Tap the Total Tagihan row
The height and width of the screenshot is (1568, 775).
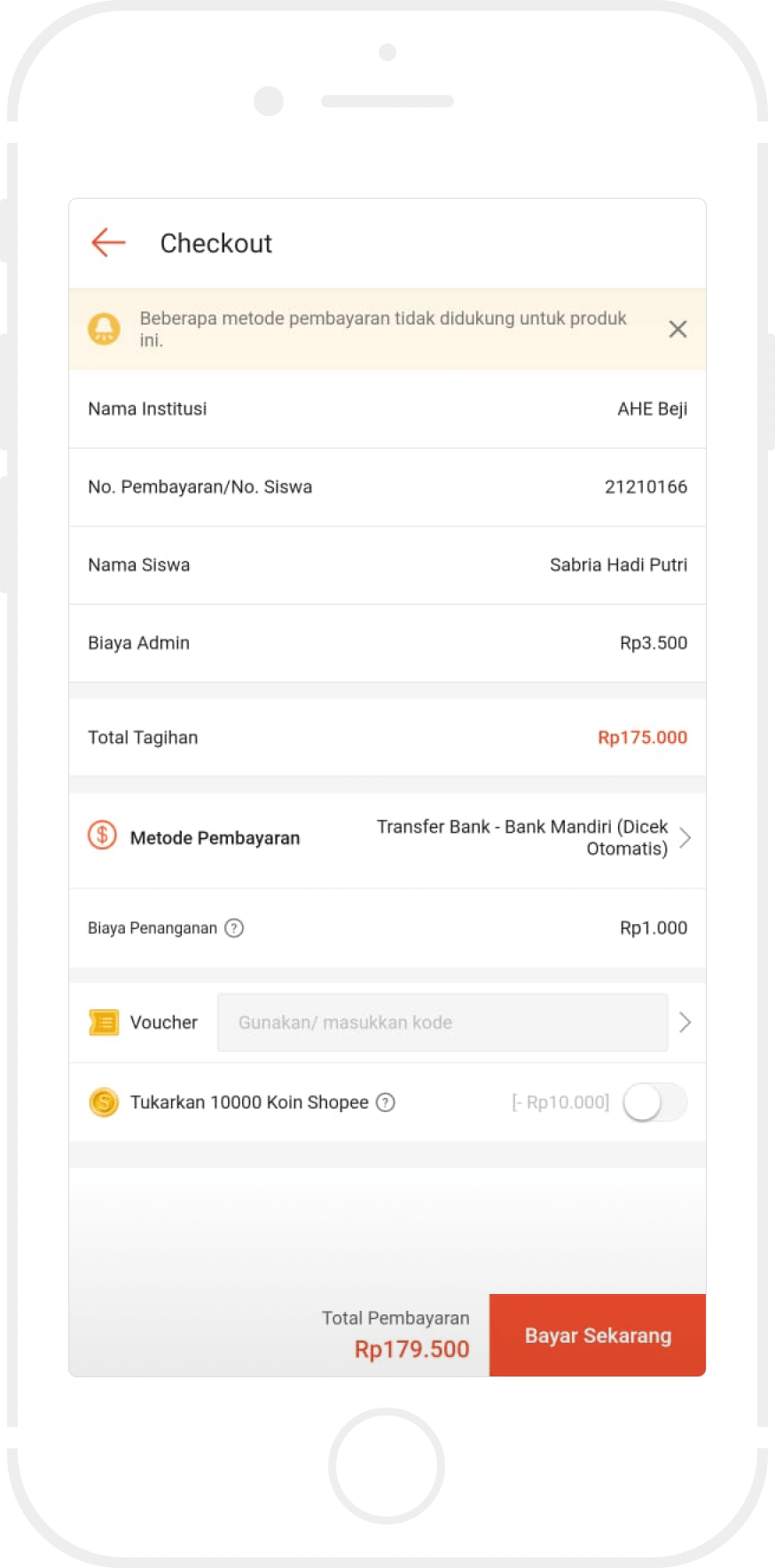click(387, 738)
